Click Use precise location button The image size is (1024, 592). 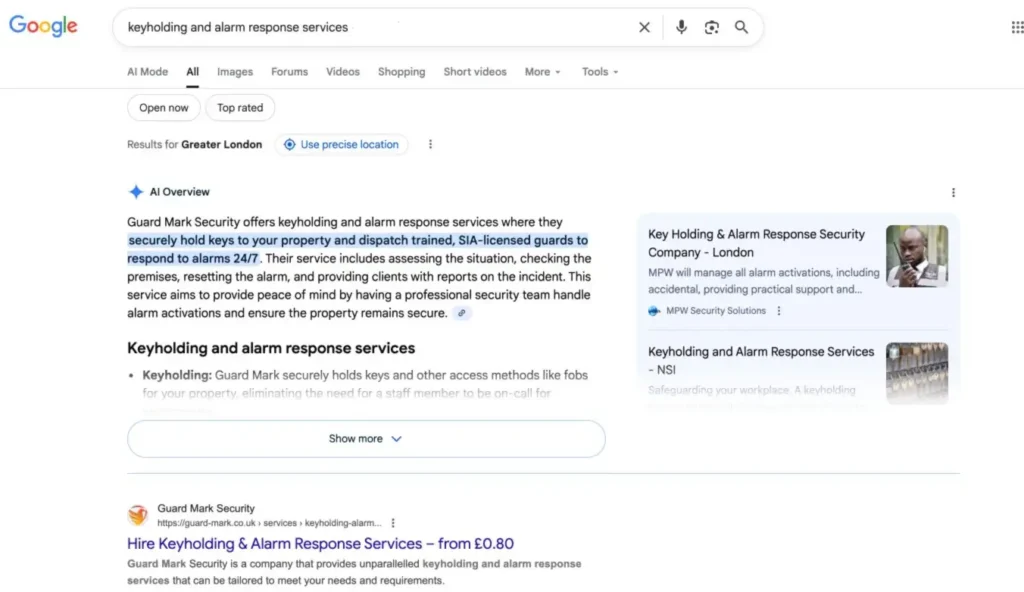(x=342, y=144)
